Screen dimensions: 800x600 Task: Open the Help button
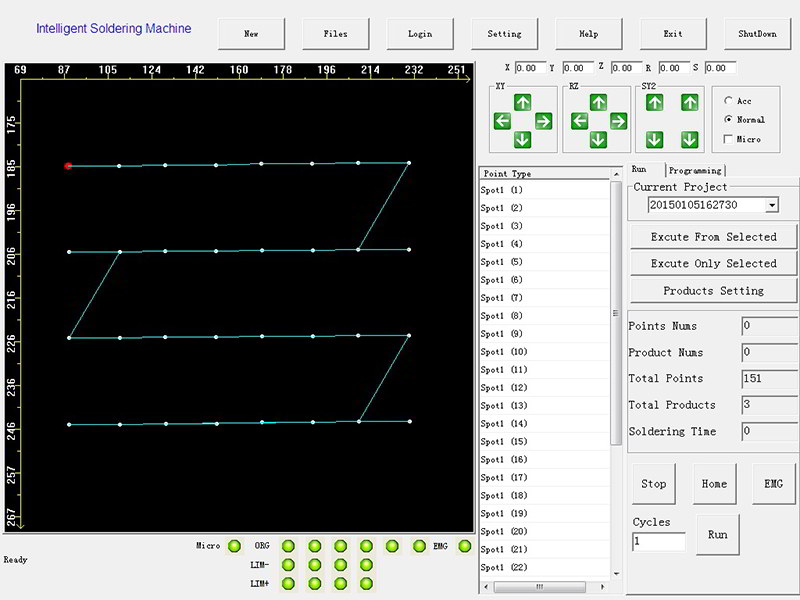click(x=589, y=34)
